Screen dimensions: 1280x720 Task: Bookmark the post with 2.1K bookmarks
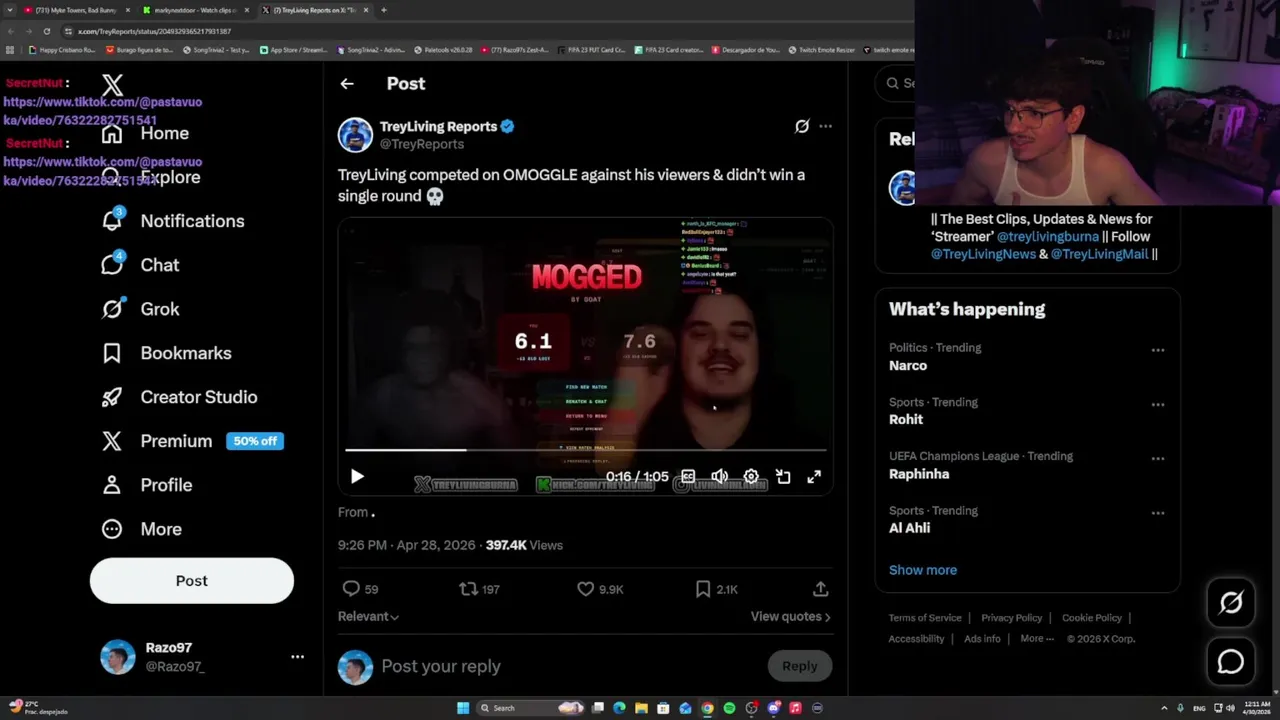pyautogui.click(x=716, y=589)
